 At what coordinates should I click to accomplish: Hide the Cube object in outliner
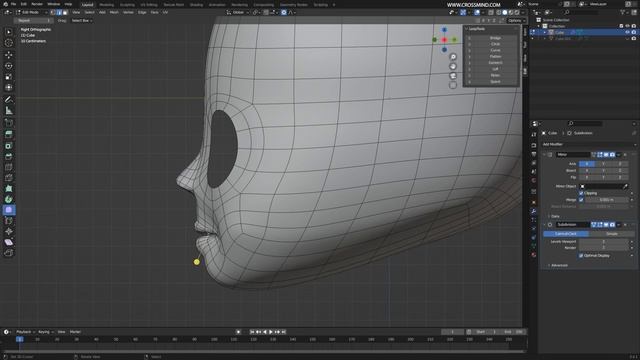pyautogui.click(x=627, y=32)
